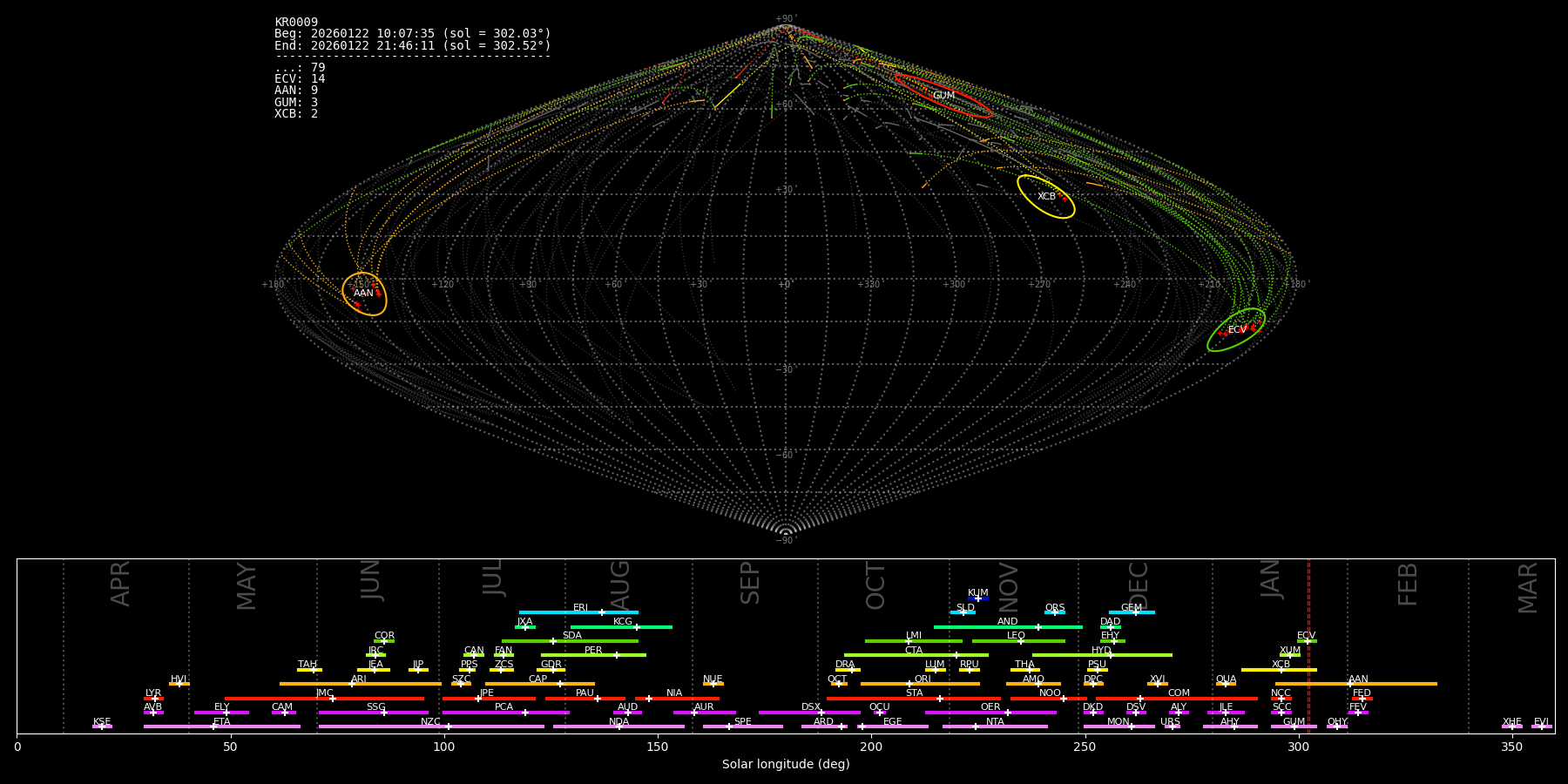Select the 'GUM: 3' count in legend
This screenshot has height=784, width=1568.
click(x=296, y=103)
